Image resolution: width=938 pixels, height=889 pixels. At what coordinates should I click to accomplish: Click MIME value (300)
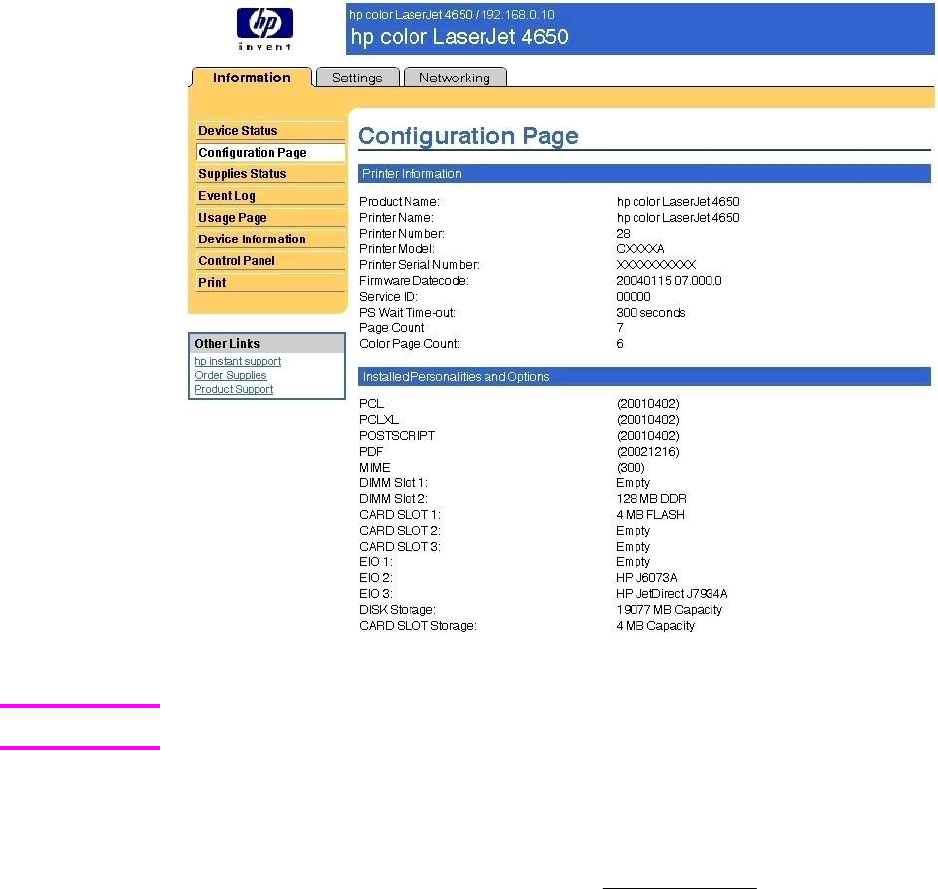pyautogui.click(x=631, y=467)
